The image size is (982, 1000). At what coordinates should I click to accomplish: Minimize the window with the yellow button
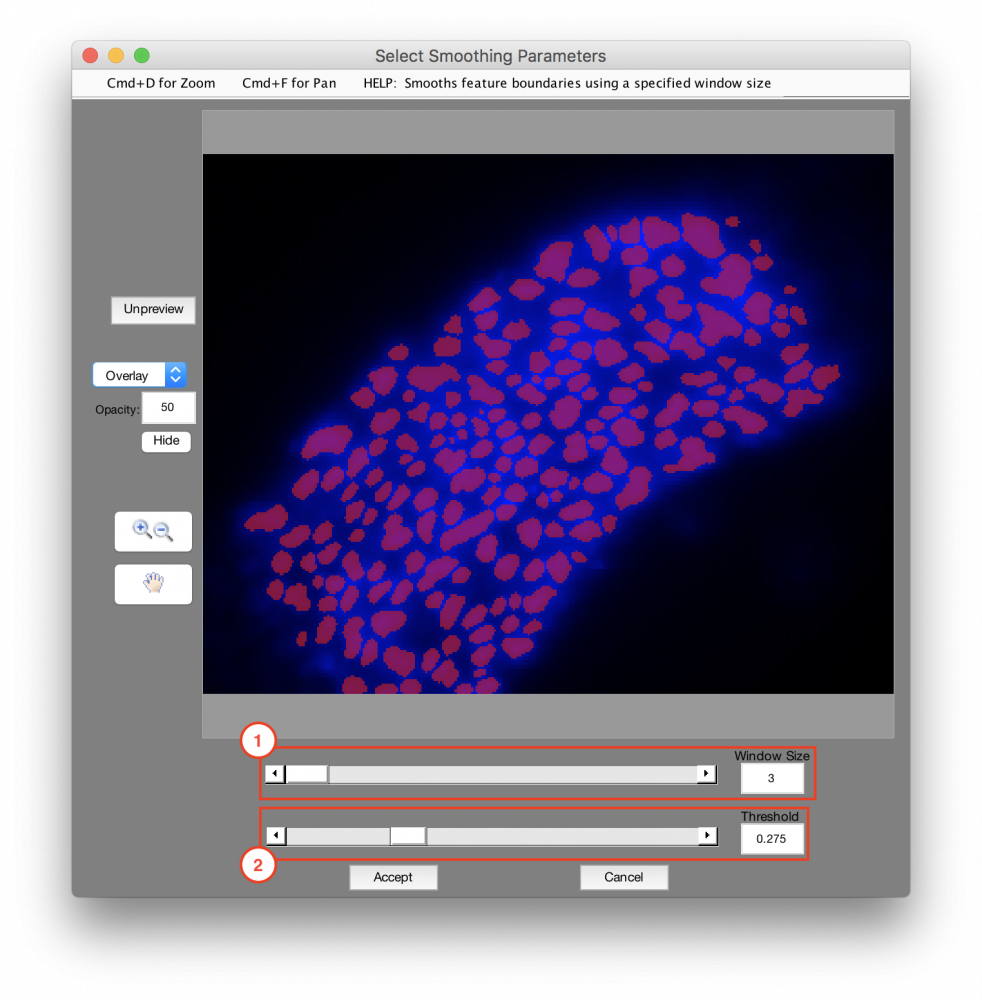pos(116,55)
